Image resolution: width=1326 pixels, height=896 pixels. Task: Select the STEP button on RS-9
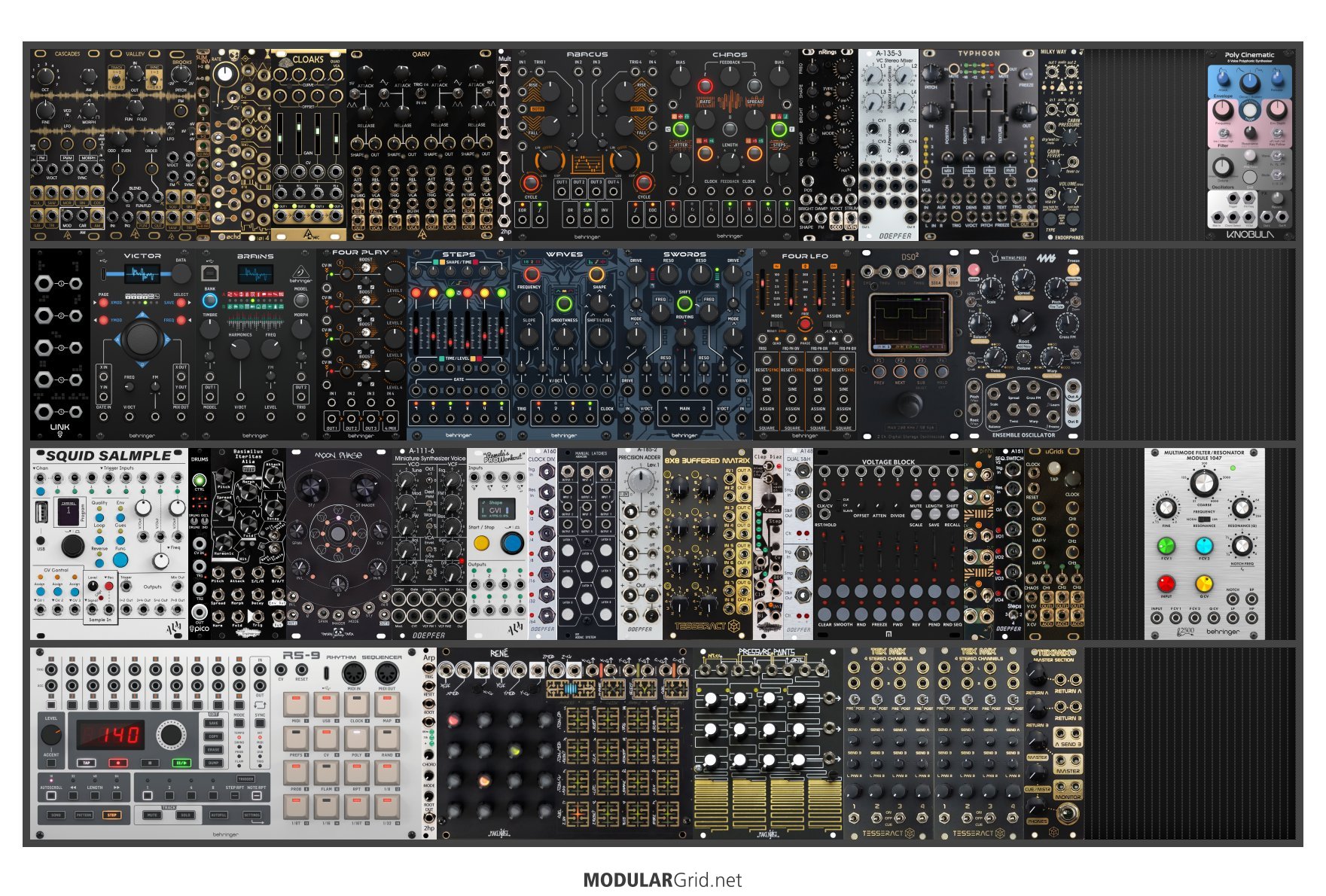coord(112,815)
